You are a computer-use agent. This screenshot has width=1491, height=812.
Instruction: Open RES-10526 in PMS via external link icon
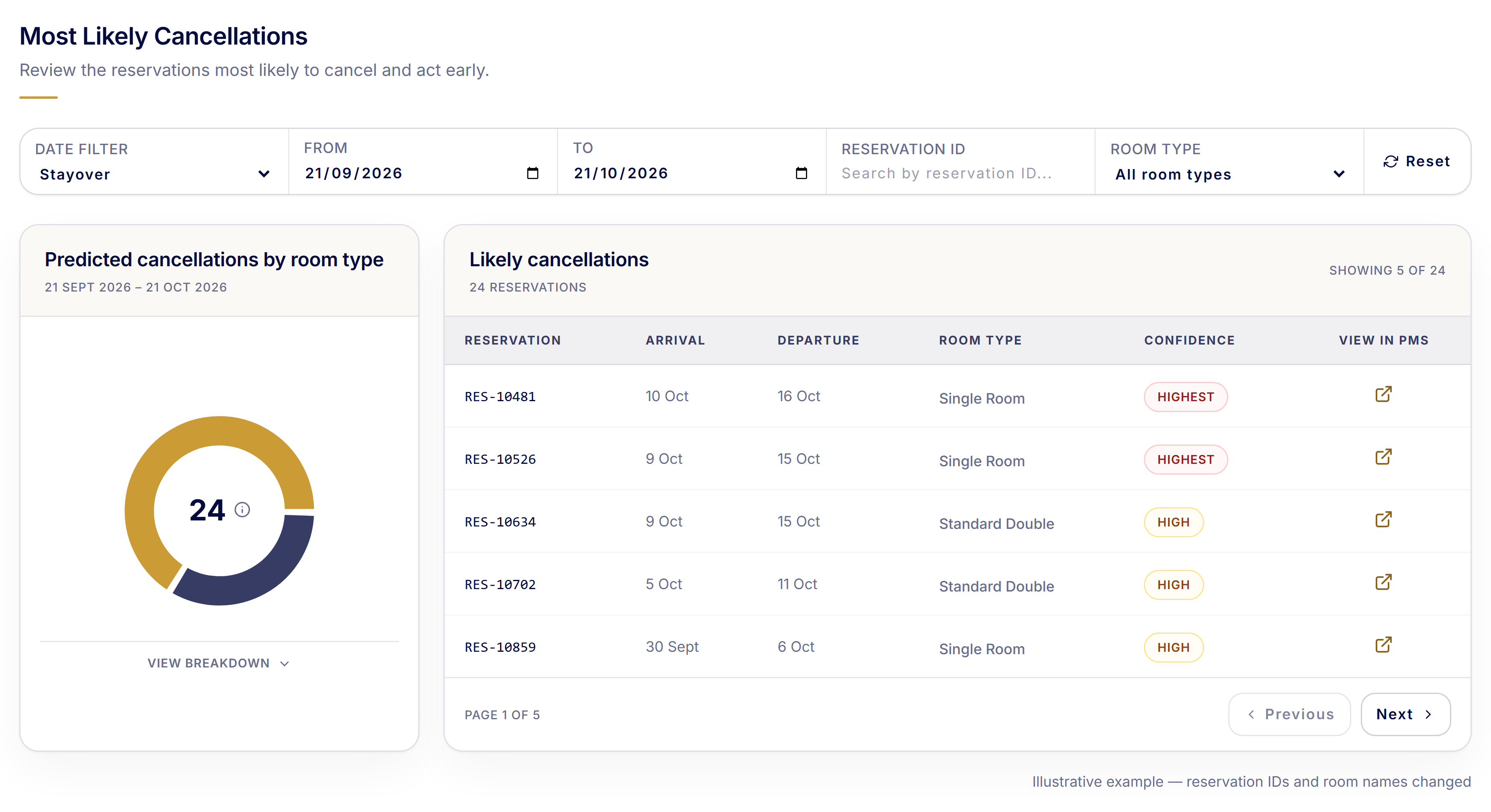point(1383,457)
